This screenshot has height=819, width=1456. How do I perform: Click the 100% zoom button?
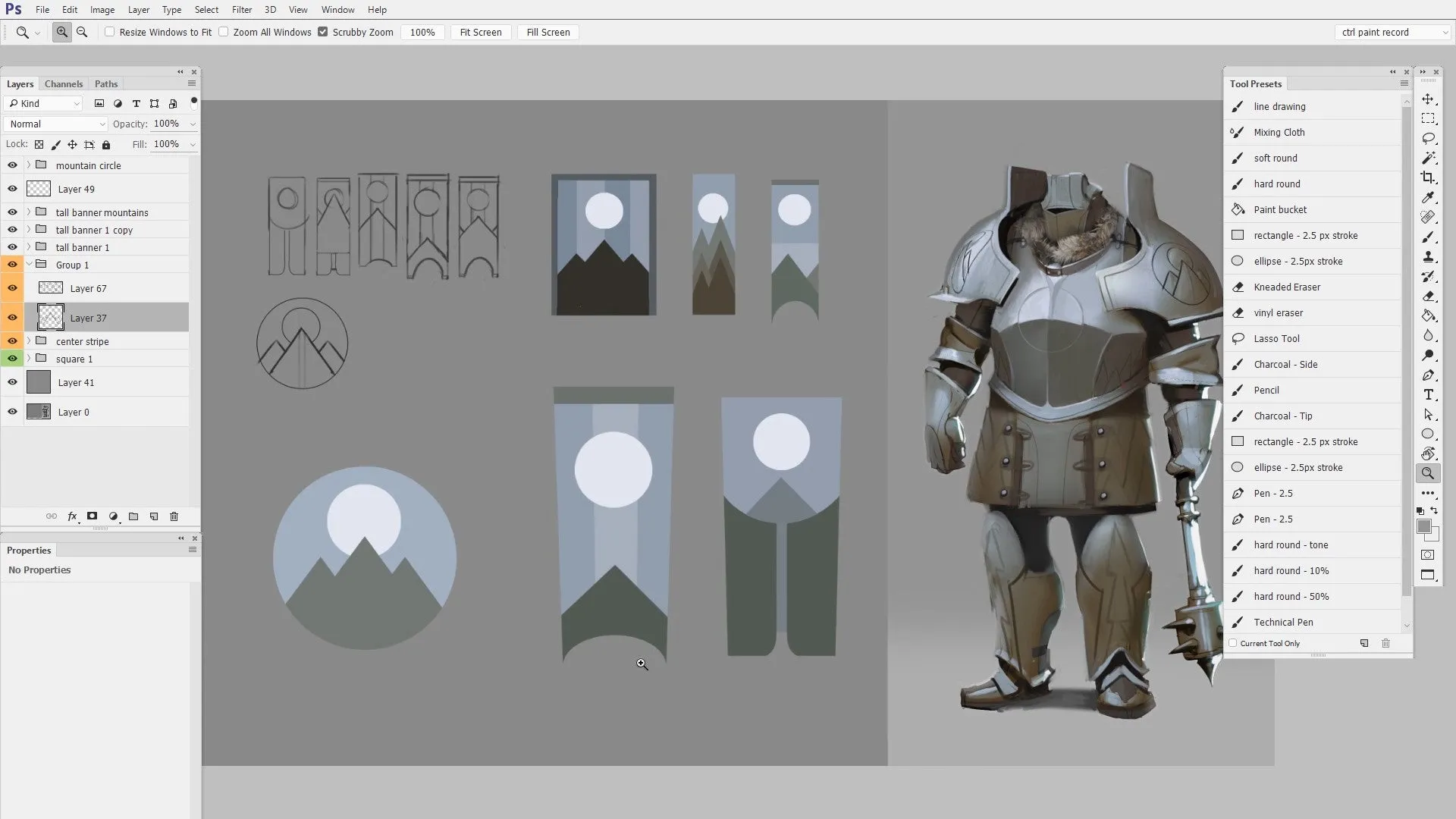(x=422, y=32)
